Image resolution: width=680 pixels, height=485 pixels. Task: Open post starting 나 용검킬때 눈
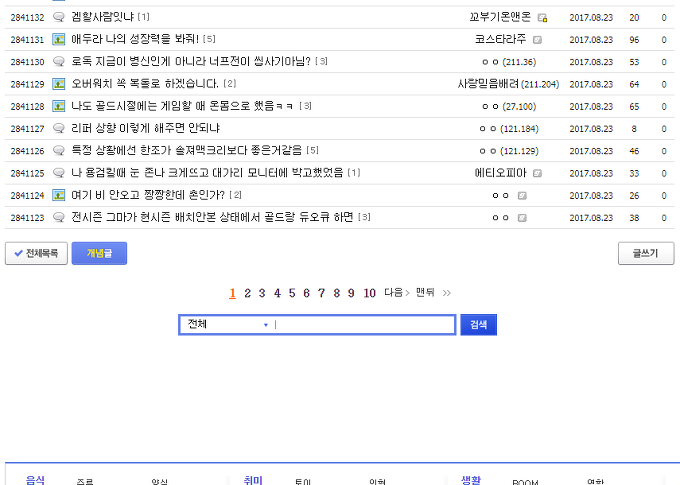coord(207,173)
